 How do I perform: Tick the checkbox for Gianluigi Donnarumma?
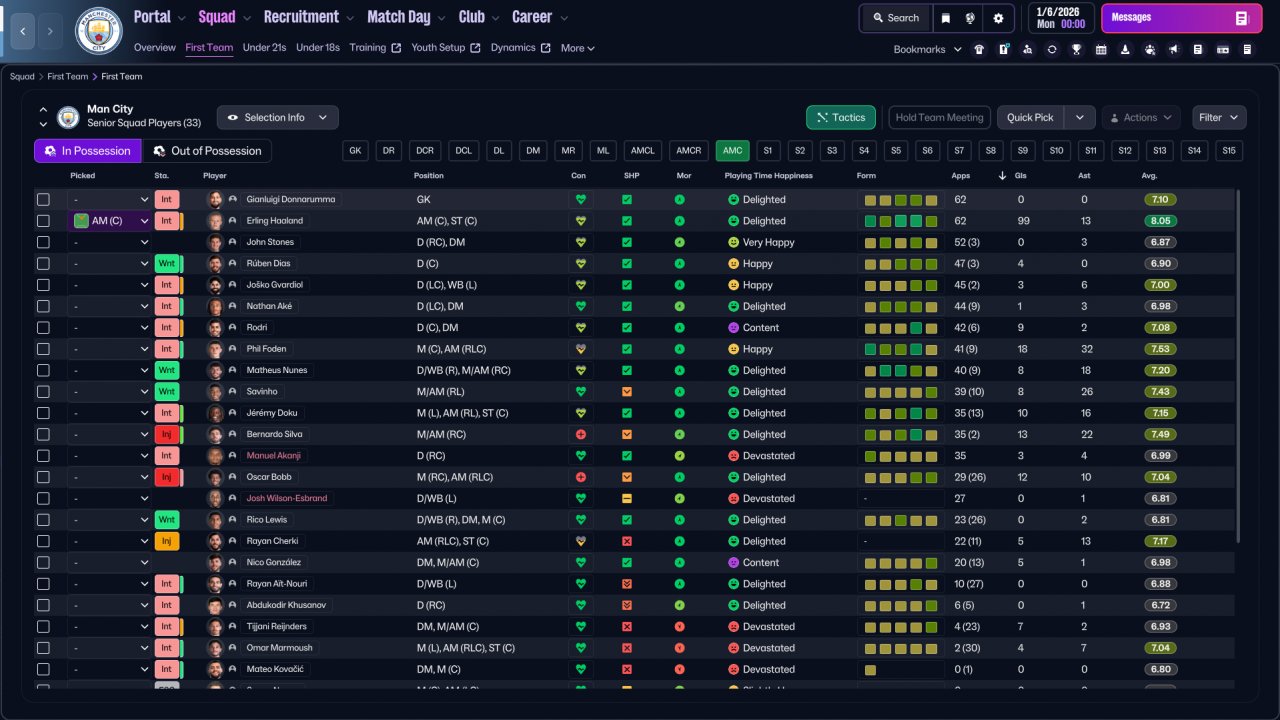pyautogui.click(x=43, y=199)
